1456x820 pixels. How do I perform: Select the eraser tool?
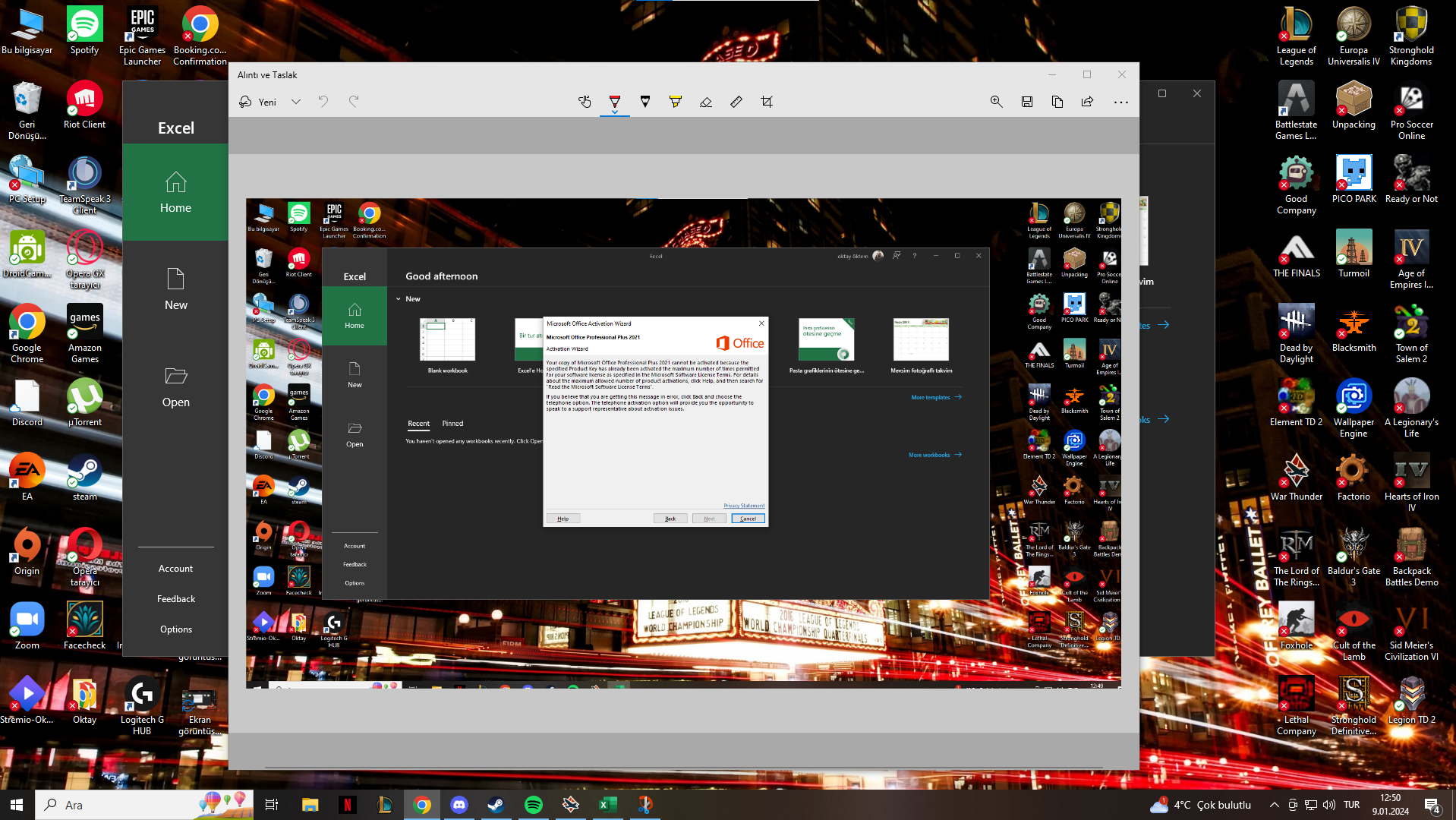pyautogui.click(x=706, y=102)
